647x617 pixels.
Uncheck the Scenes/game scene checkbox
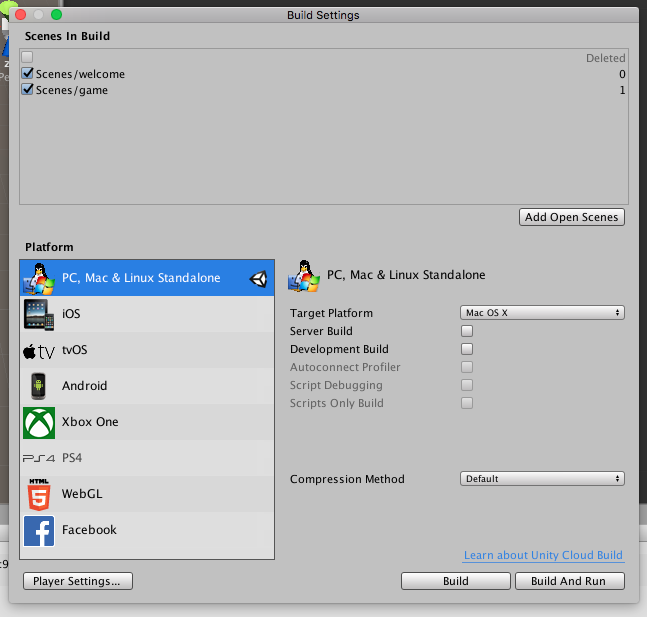pyautogui.click(x=28, y=90)
